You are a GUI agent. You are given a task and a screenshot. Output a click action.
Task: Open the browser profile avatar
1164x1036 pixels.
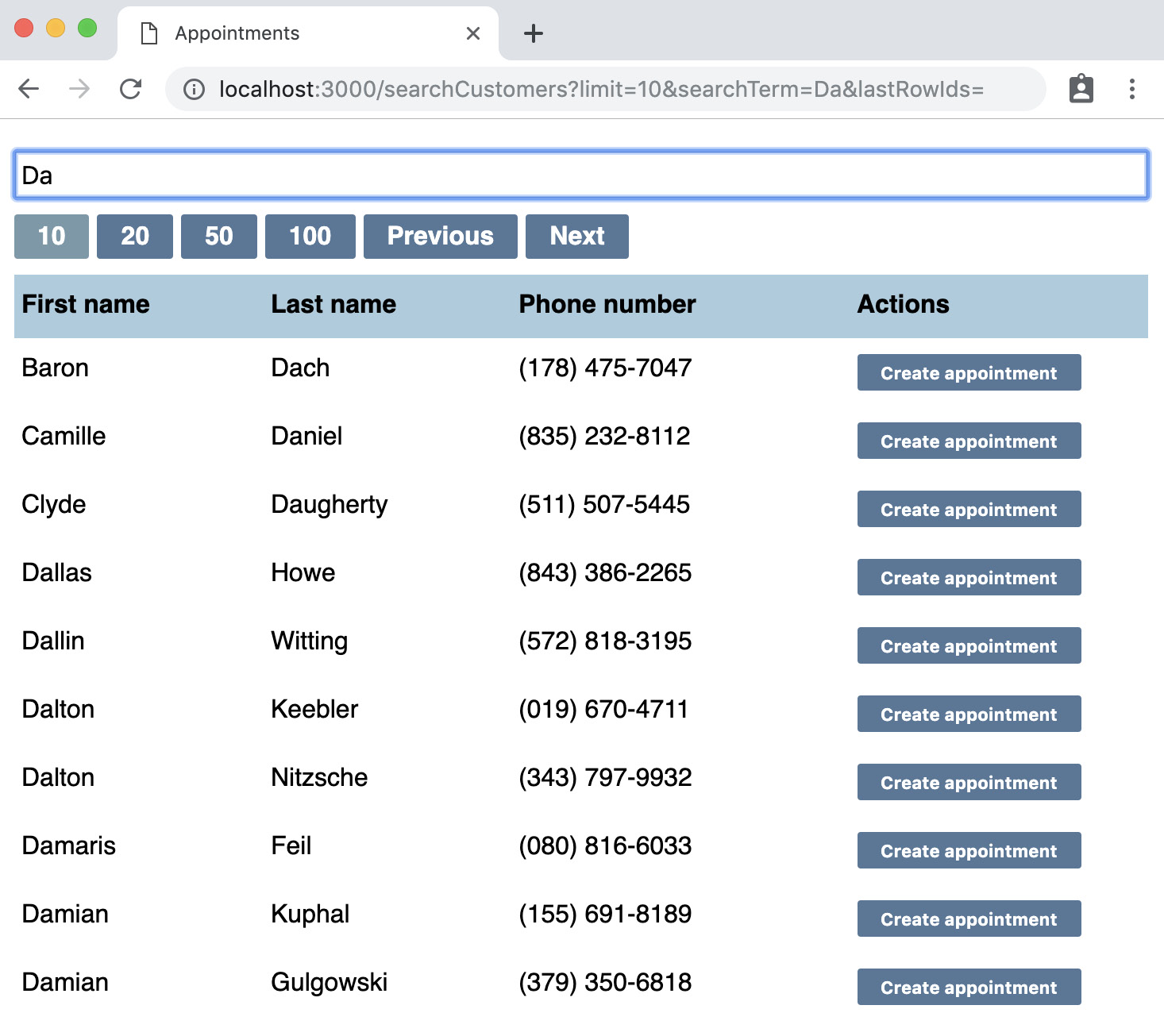tap(1081, 89)
